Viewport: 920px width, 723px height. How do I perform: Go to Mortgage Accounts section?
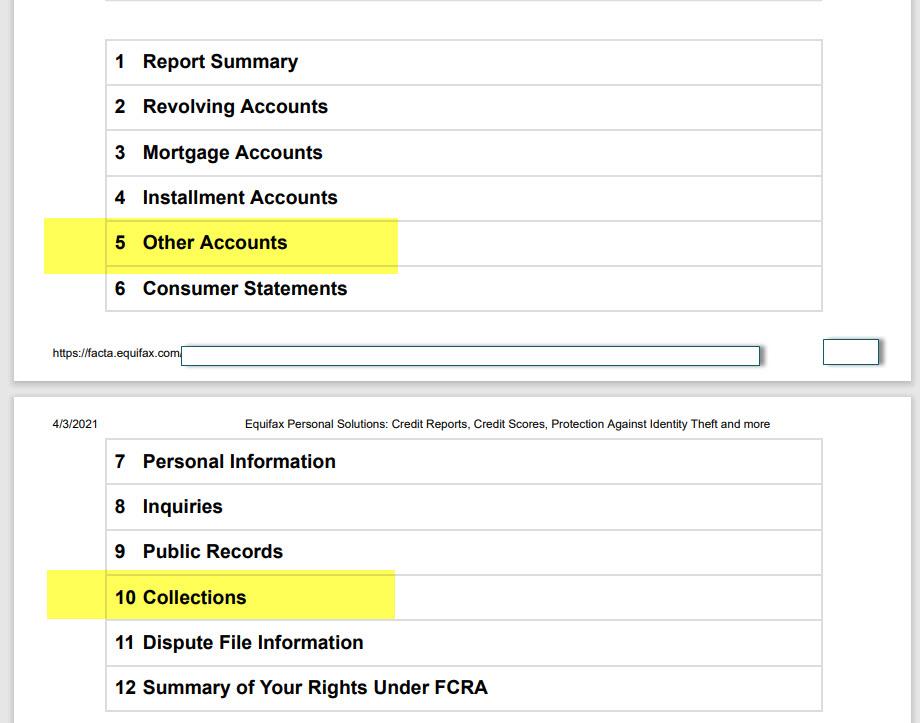pos(464,153)
